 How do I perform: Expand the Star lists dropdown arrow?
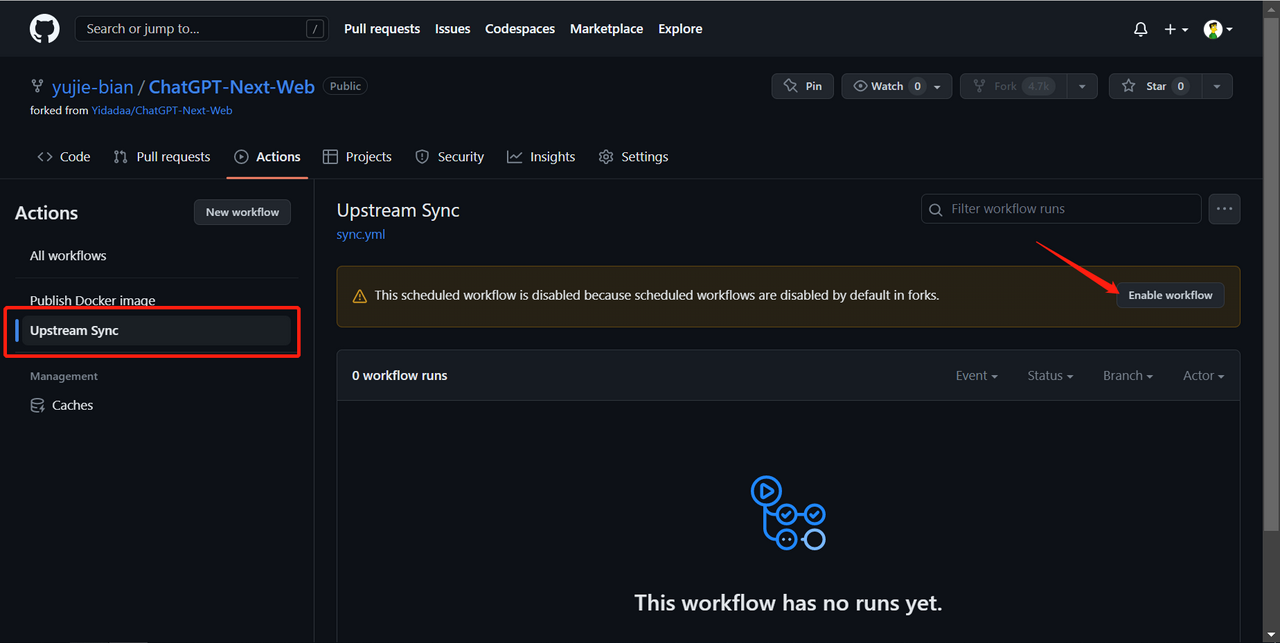pos(1217,87)
